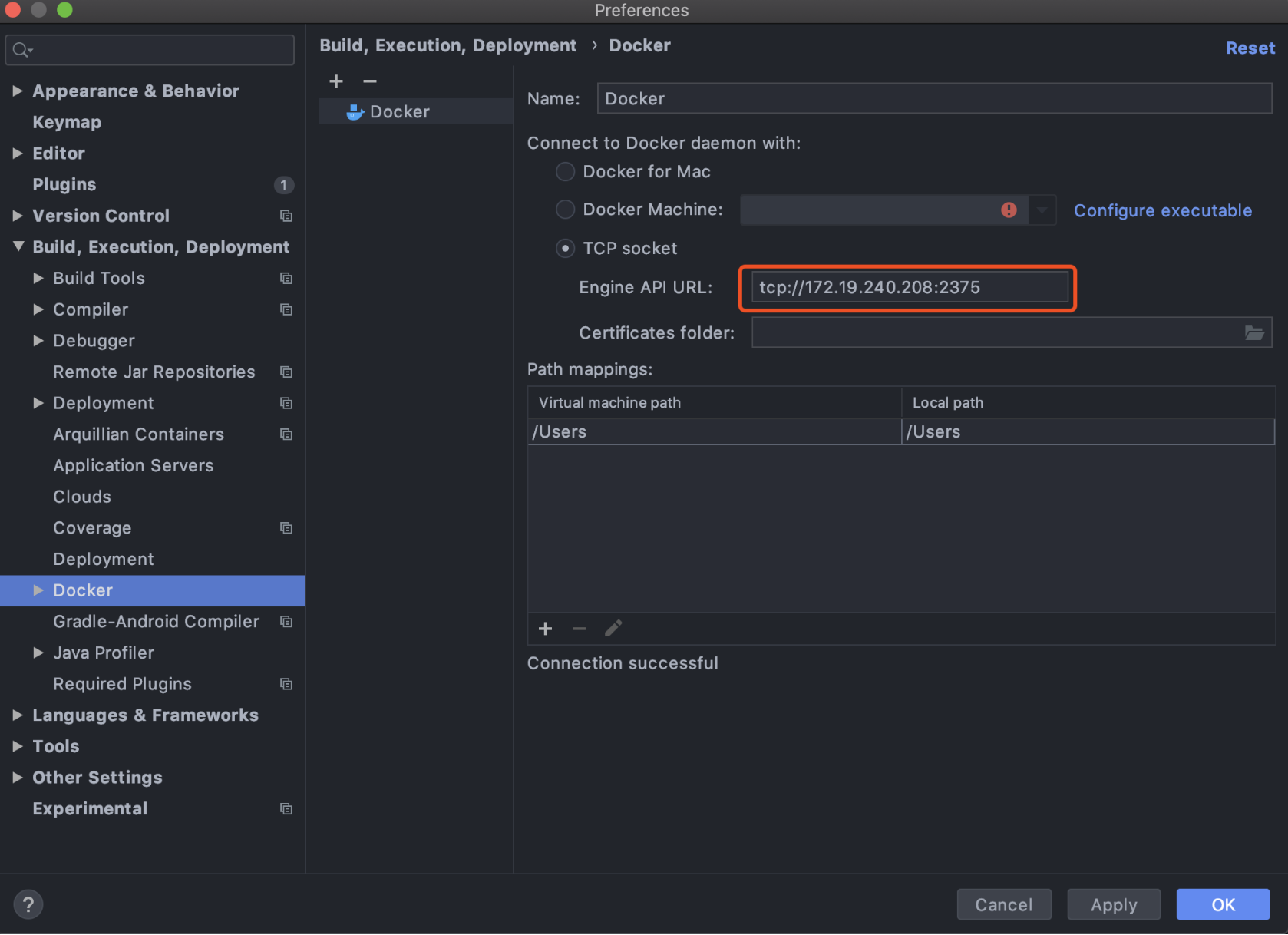The image size is (1288, 935).
Task: Expand the Build Tools node
Action: tap(38, 278)
